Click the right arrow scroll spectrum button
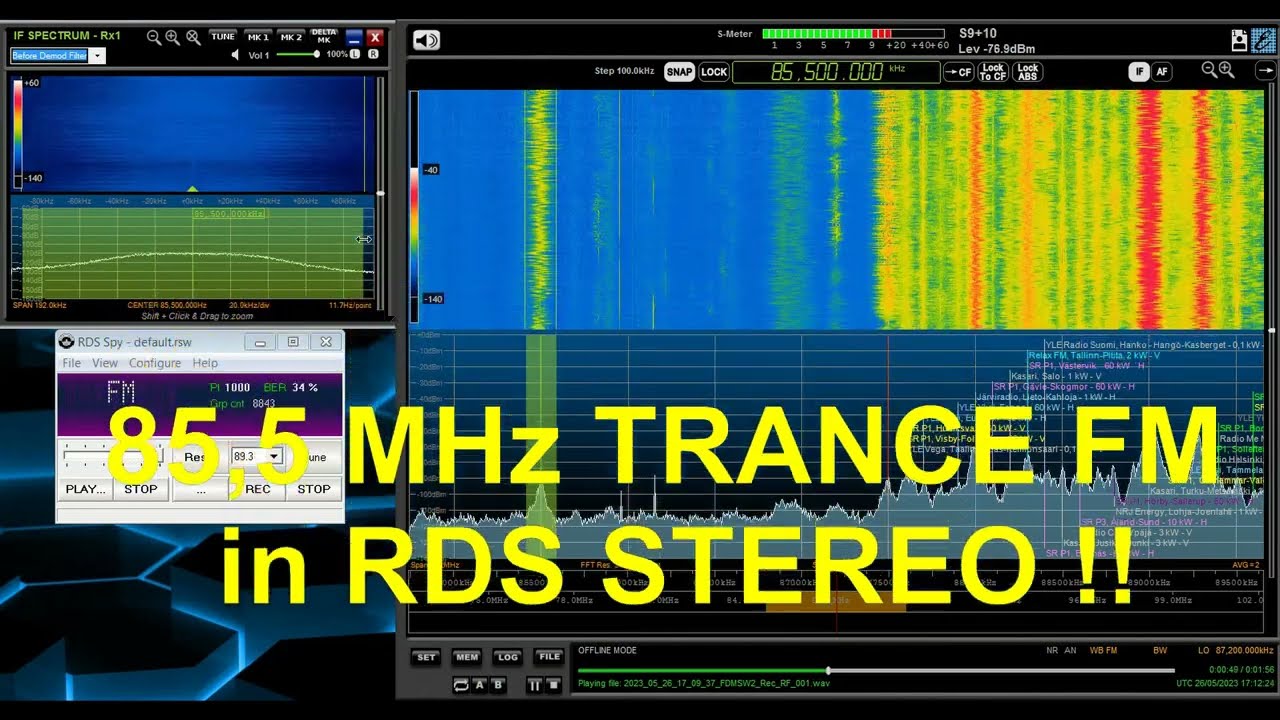 [1267, 71]
